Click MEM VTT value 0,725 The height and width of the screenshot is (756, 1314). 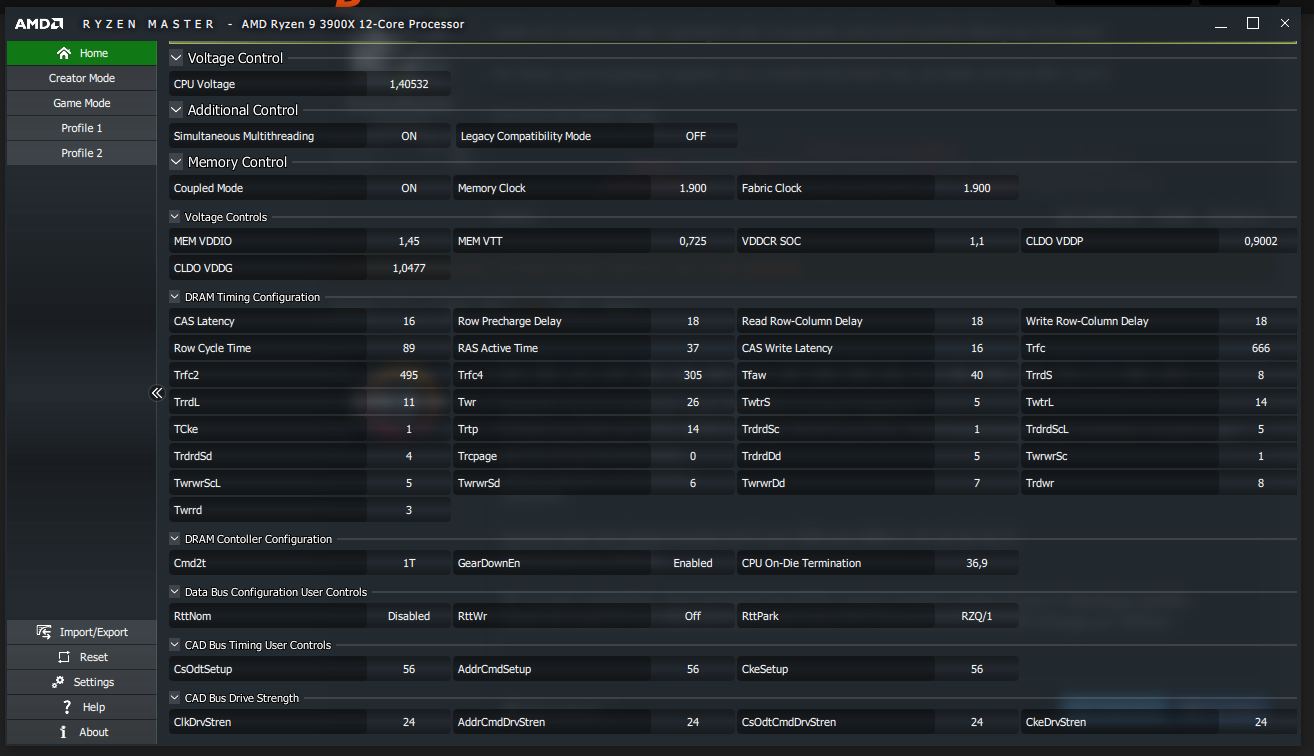coord(693,241)
